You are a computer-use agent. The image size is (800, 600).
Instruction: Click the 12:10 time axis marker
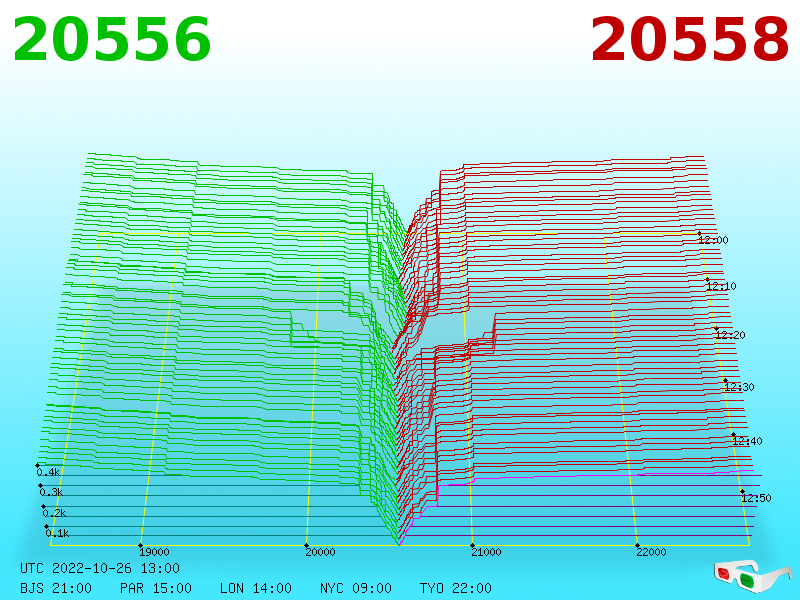click(721, 286)
